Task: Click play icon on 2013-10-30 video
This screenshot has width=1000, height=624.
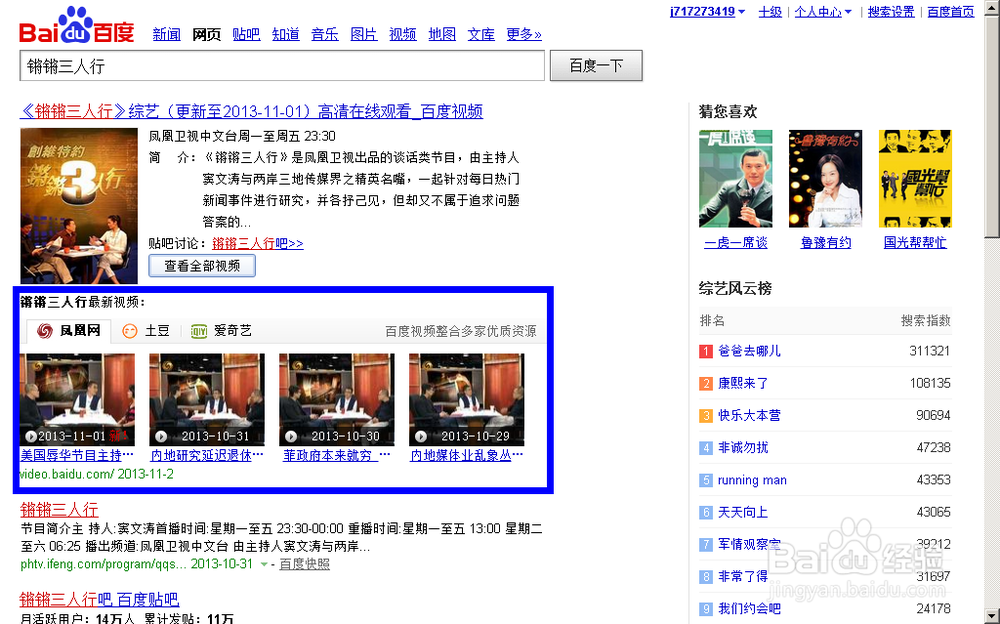Action: click(x=291, y=436)
